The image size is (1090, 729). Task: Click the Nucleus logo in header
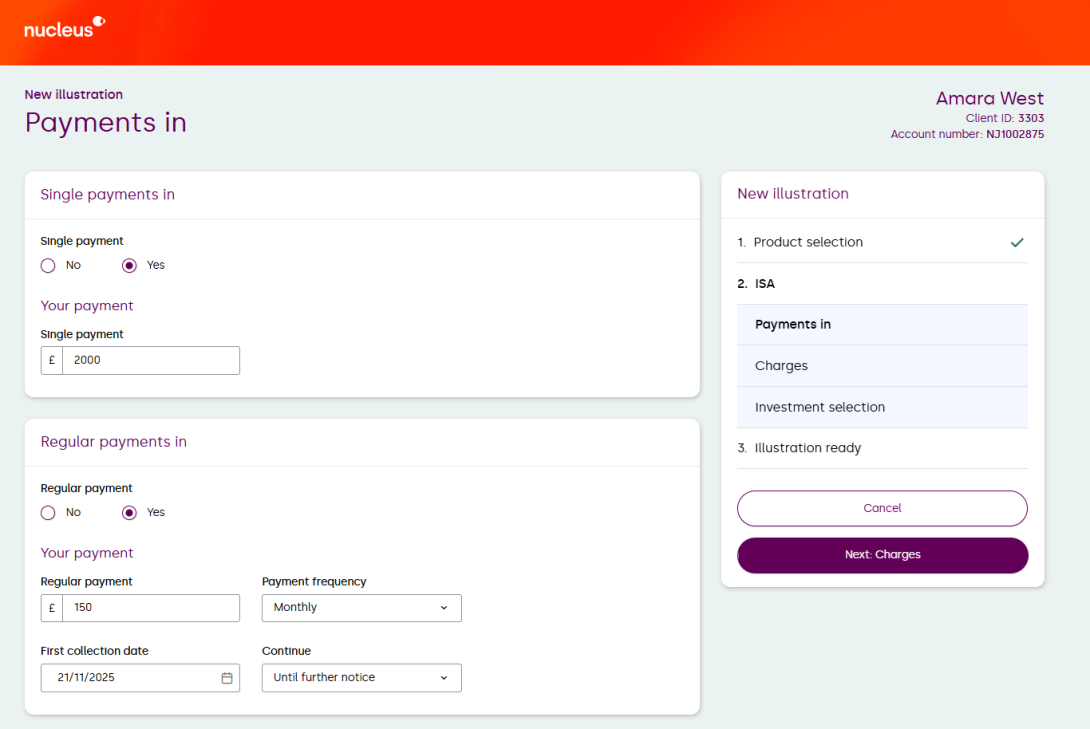pos(64,27)
